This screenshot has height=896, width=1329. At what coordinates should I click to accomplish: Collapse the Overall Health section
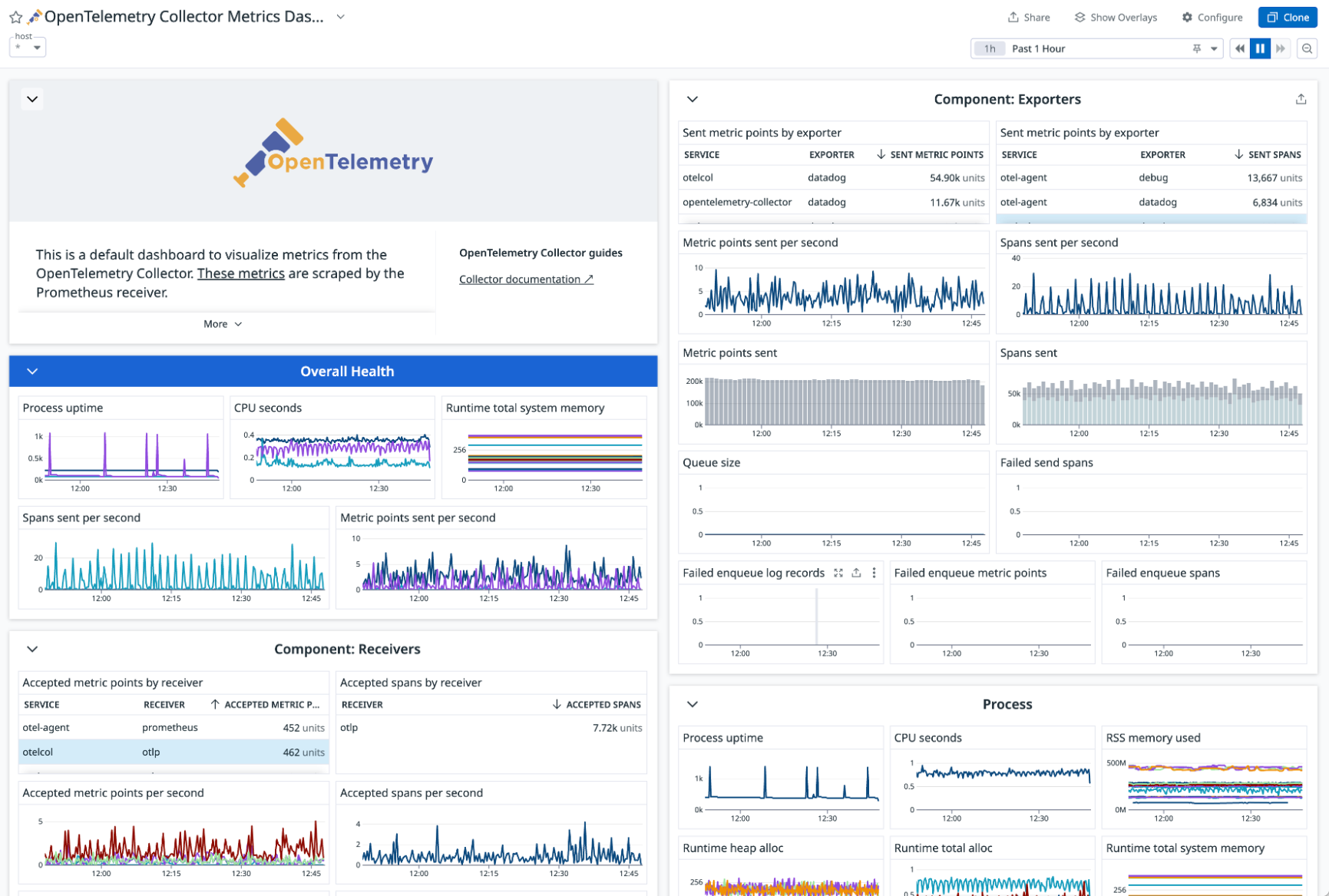(x=32, y=372)
